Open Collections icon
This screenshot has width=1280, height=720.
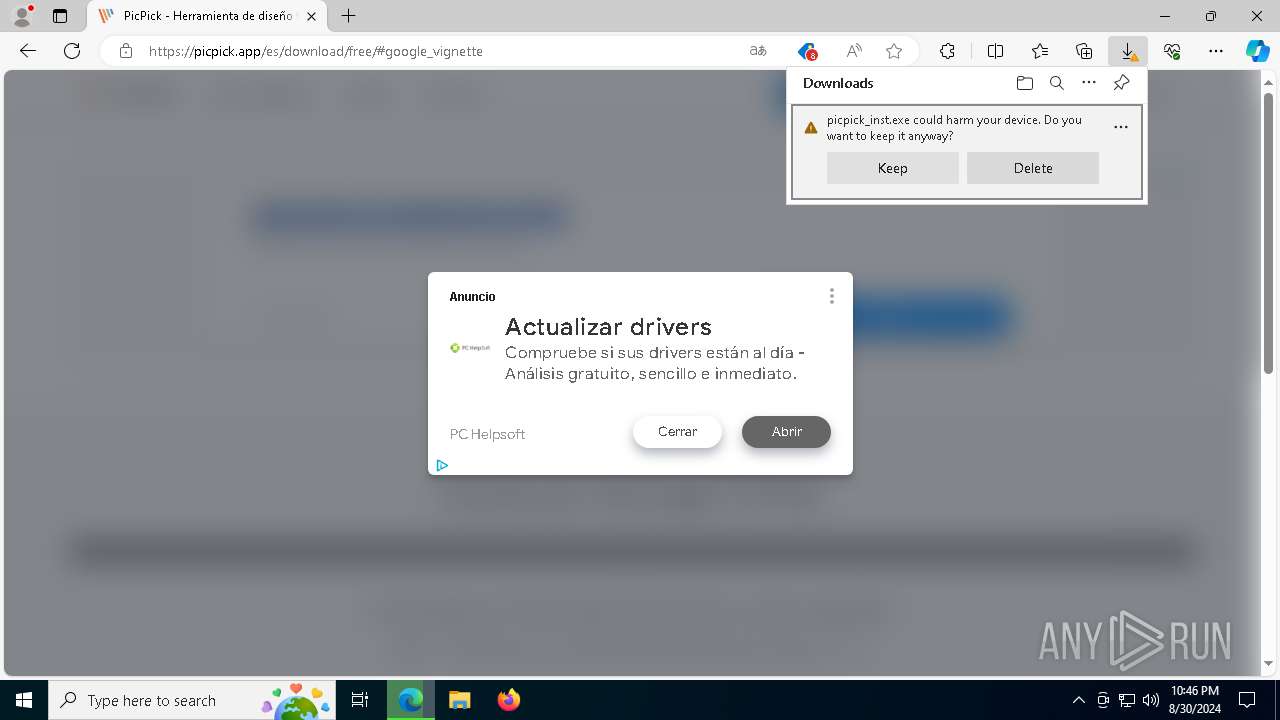click(1084, 51)
